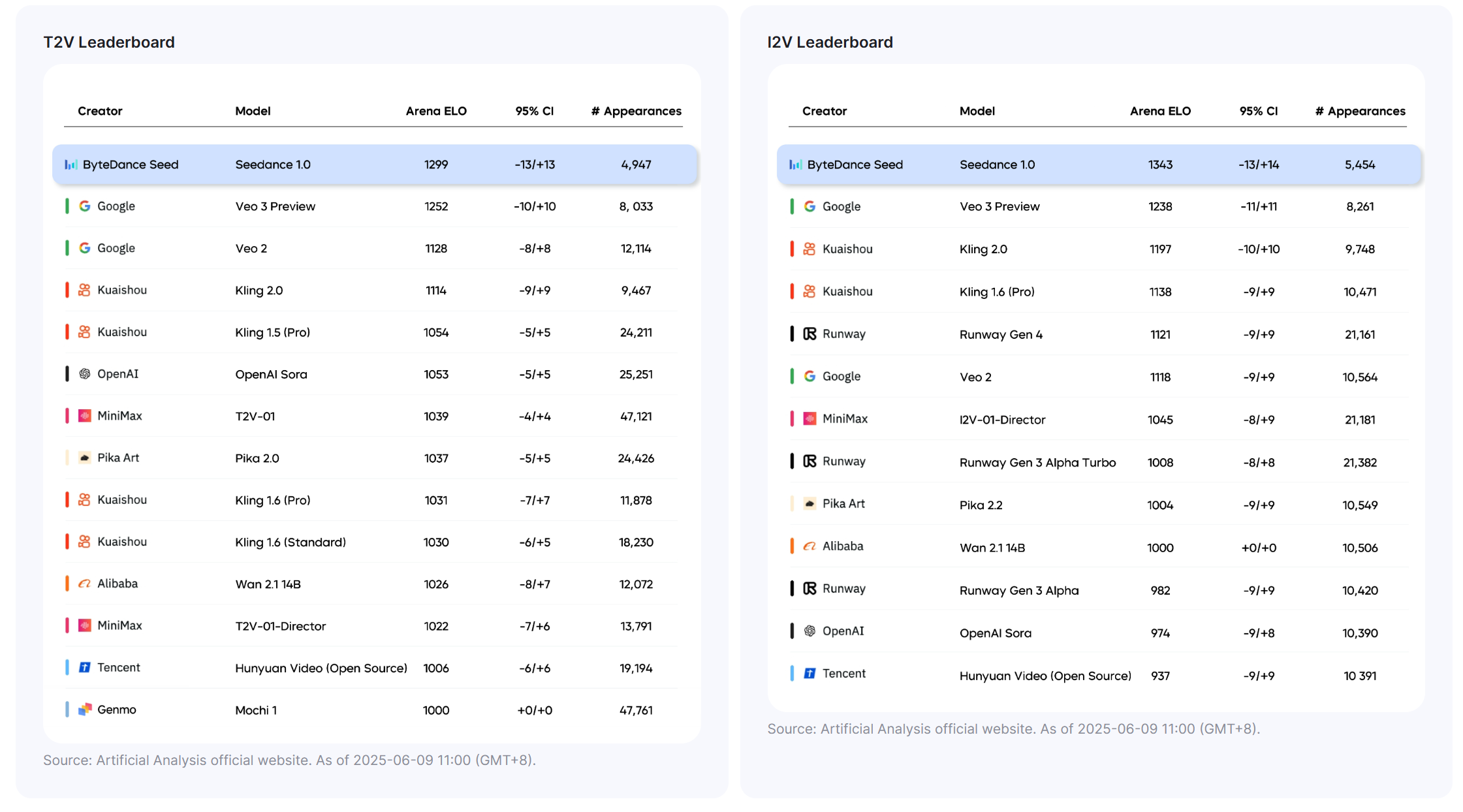The width and height of the screenshot is (1463, 812).
Task: Click the Pika 2.2 model name
Action: tap(981, 505)
